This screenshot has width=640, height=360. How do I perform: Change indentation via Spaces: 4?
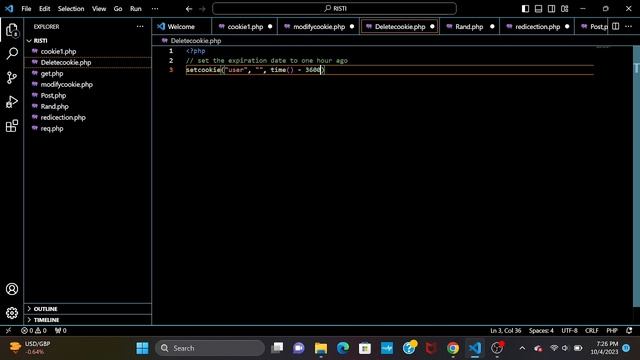(x=541, y=331)
